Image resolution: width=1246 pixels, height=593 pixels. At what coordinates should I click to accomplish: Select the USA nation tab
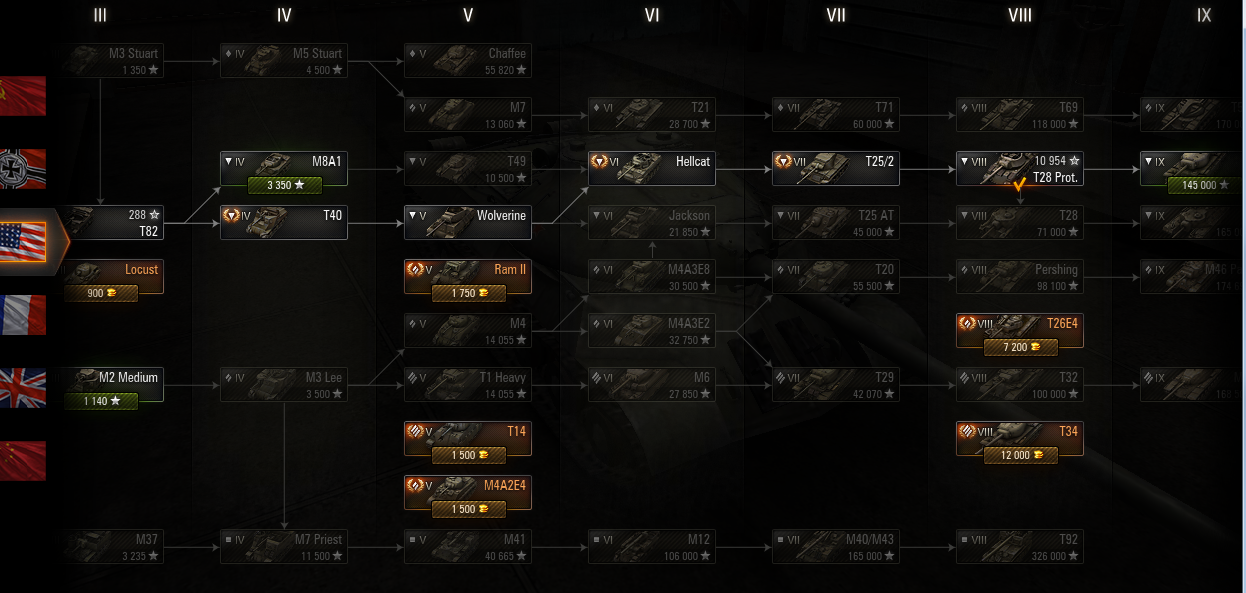(32, 242)
